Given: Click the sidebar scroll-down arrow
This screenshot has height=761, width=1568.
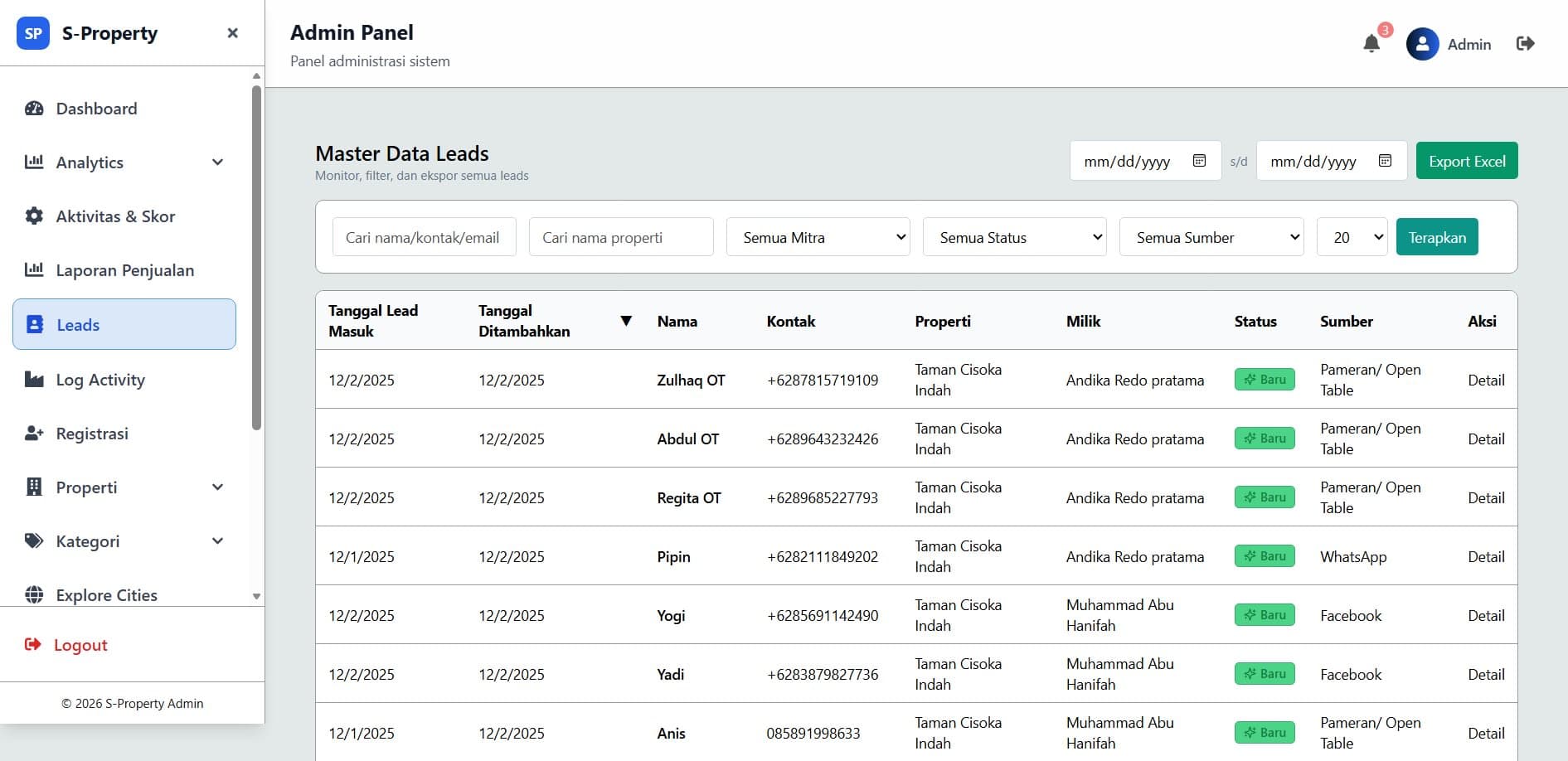Looking at the screenshot, I should [x=256, y=596].
